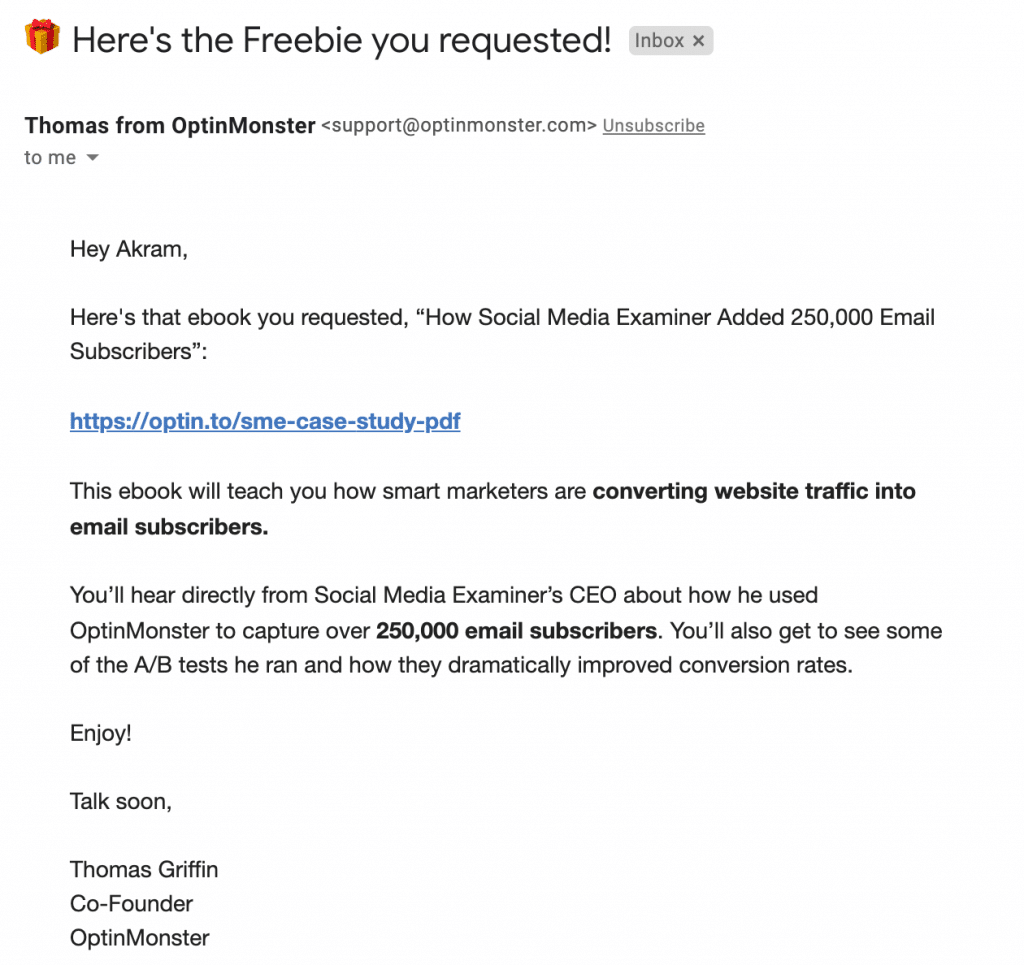The height and width of the screenshot is (965, 1024).
Task: Click the "Thomas Griffin" signature name
Action: click(143, 869)
